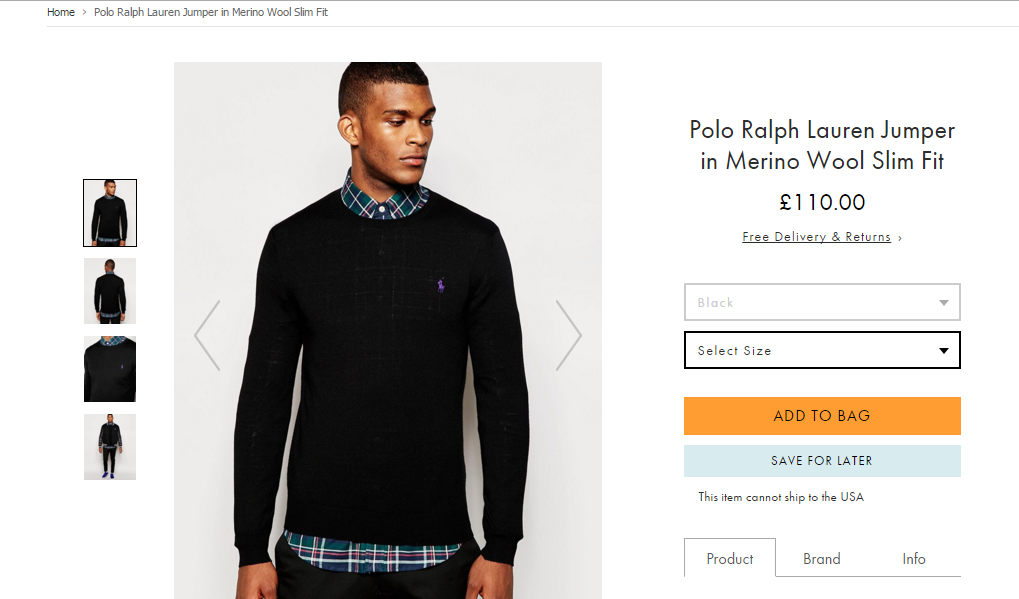This screenshot has width=1019, height=599.
Task: Click the chevron next to Free Delivery & Returns
Action: [900, 238]
